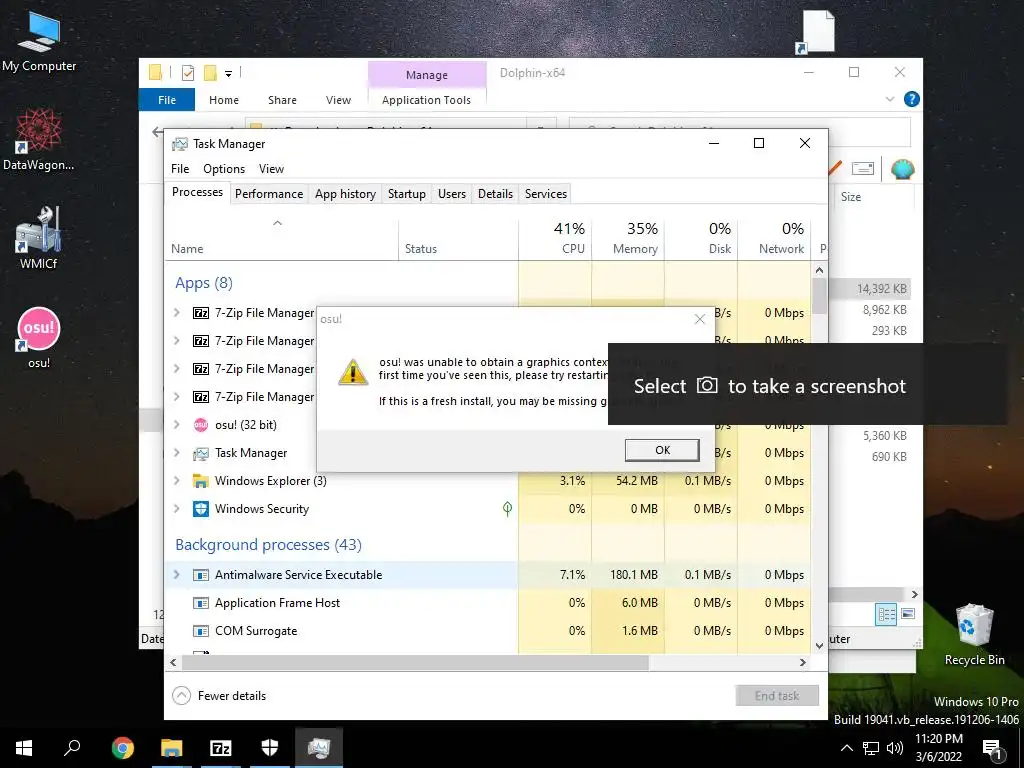Sort processes by Memory column
The image size is (1024, 768).
(628, 238)
